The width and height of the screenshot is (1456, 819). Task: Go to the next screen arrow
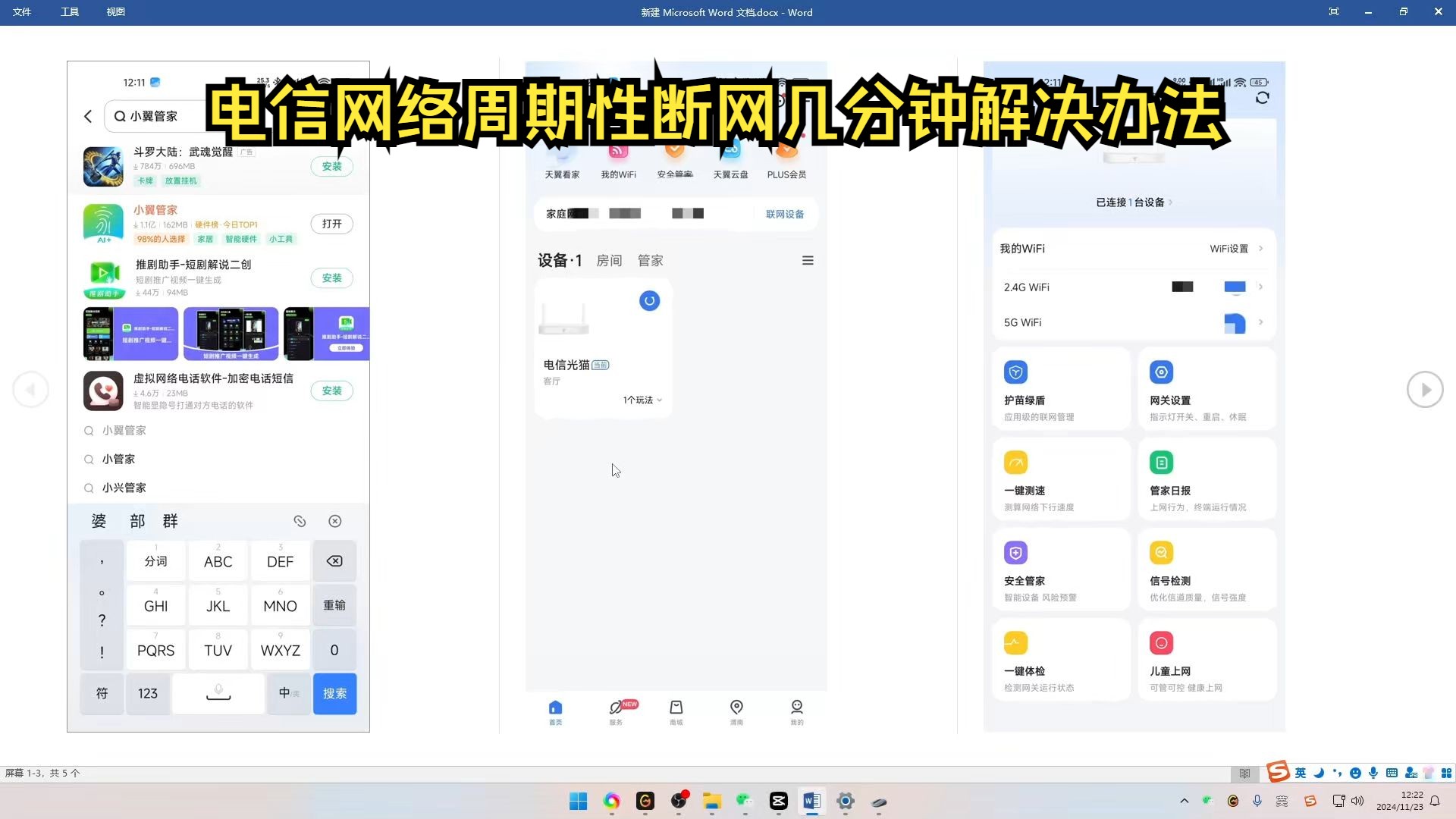1425,390
